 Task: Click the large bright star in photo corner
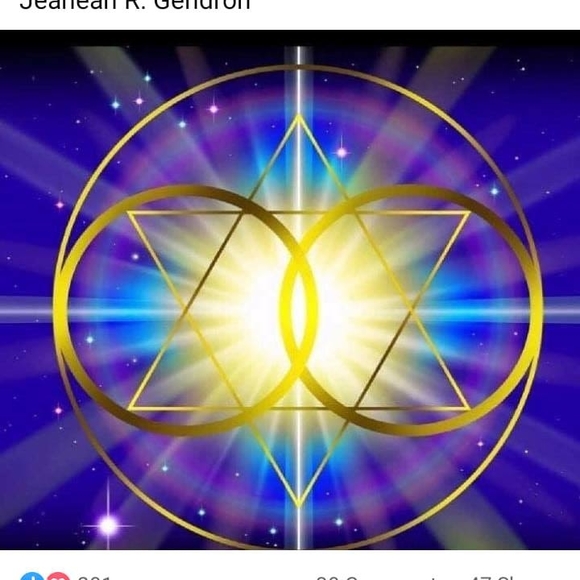[109, 525]
